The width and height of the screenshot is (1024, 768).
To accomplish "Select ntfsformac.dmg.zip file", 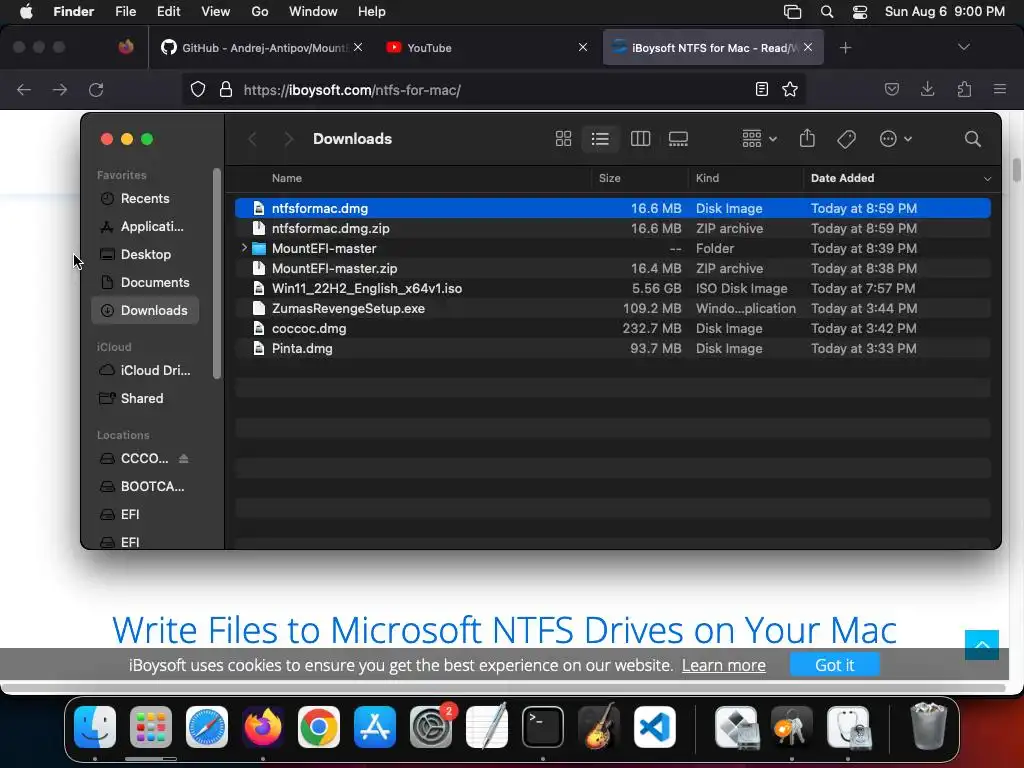I will [x=613, y=229].
